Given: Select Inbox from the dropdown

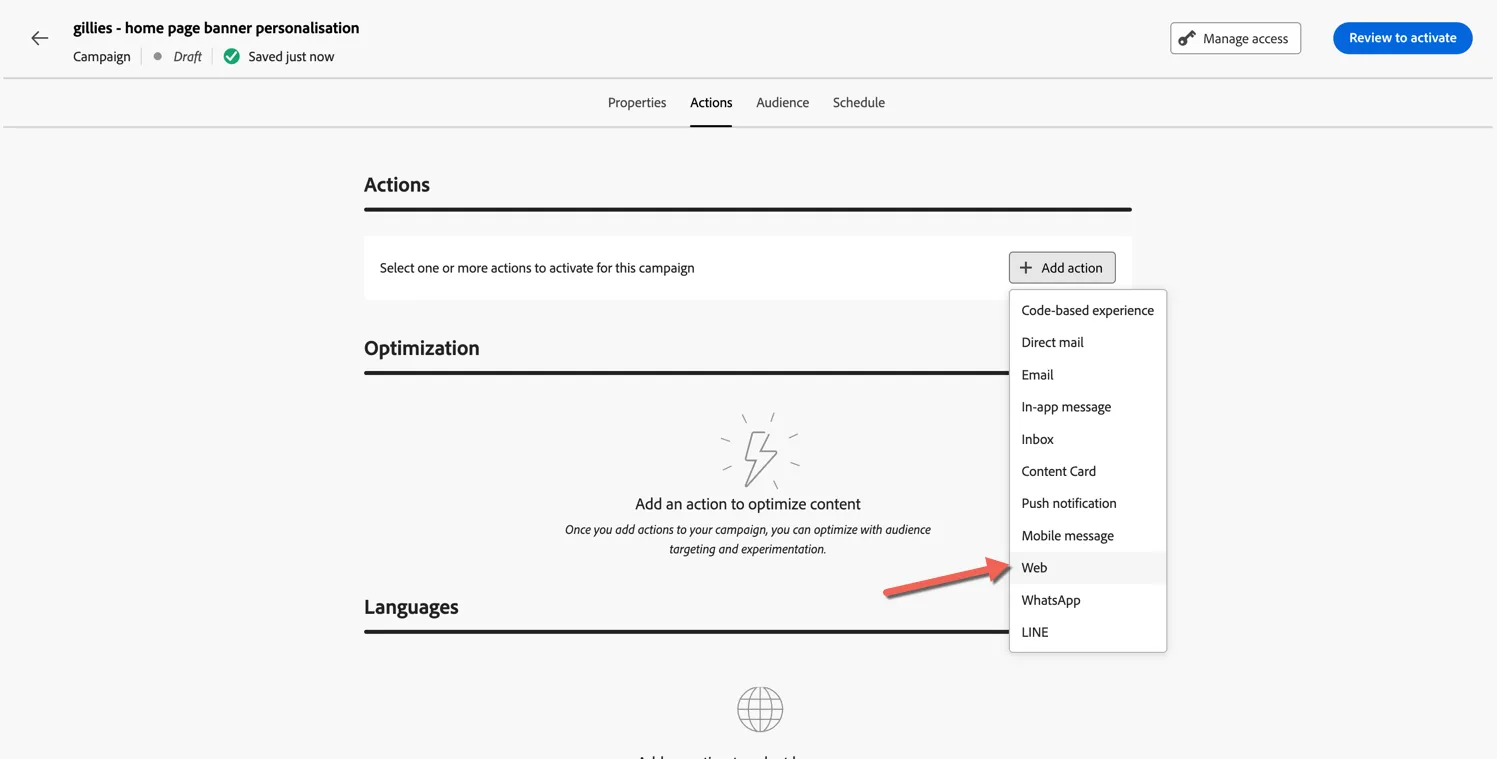Looking at the screenshot, I should (x=1088, y=439).
